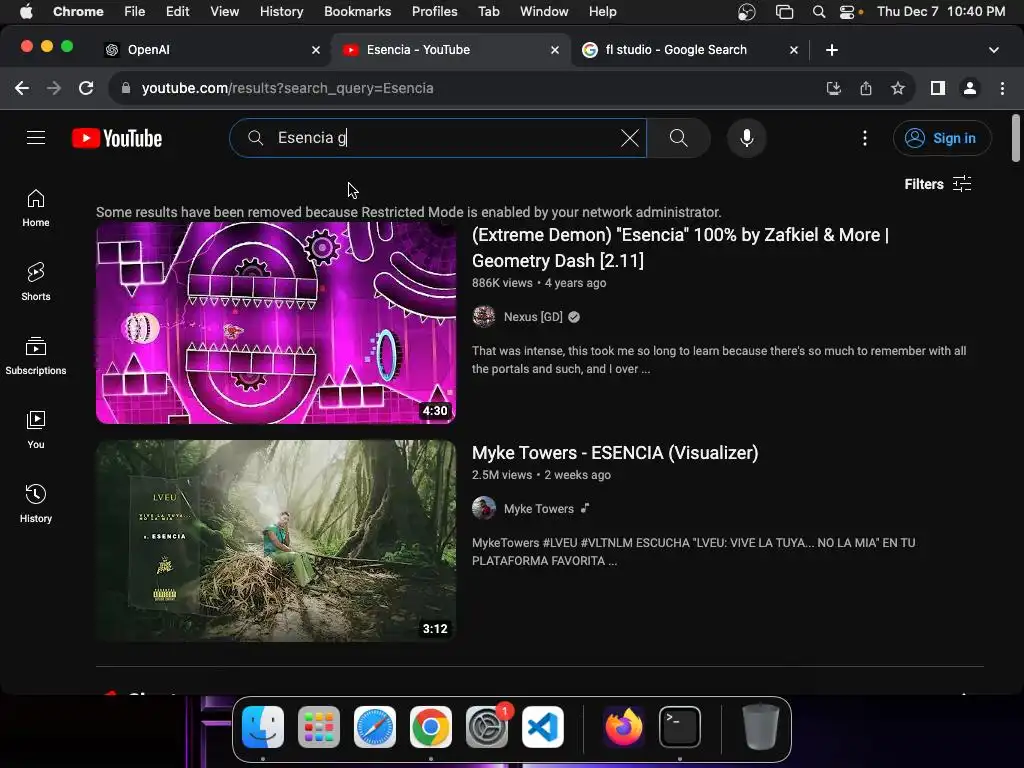Image resolution: width=1024 pixels, height=768 pixels.
Task: Open the Profiles menu
Action: click(434, 11)
